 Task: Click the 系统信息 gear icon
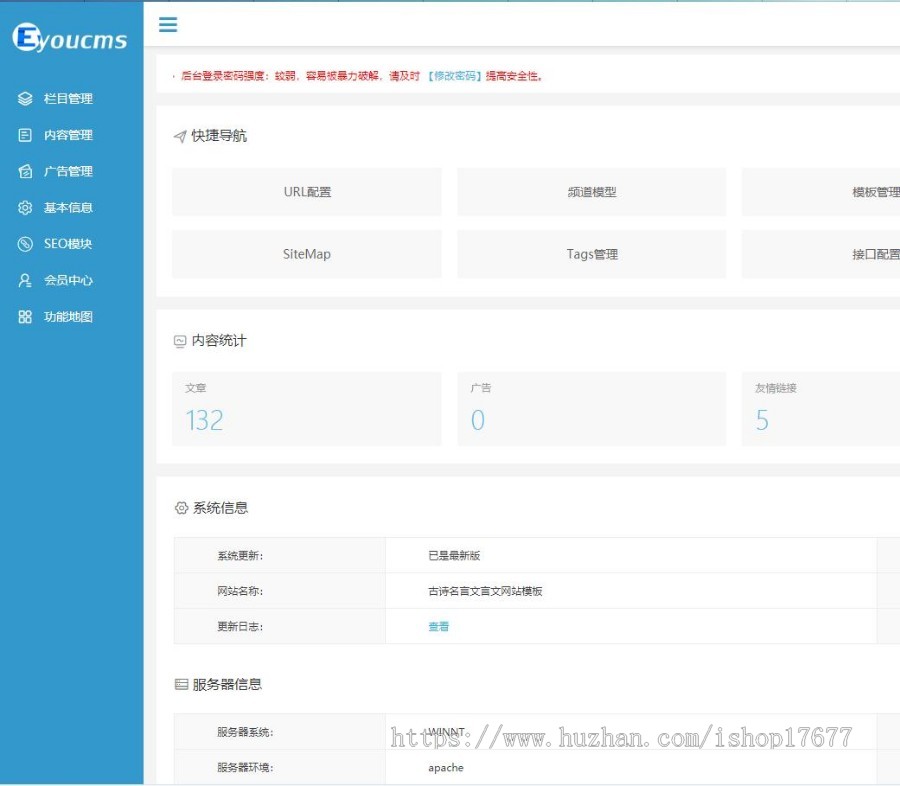coord(181,508)
